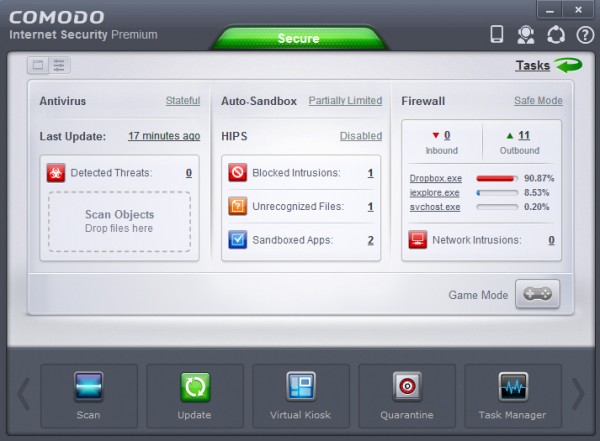This screenshot has width=600, height=441.
Task: View inbound connections count 0
Action: [x=447, y=135]
